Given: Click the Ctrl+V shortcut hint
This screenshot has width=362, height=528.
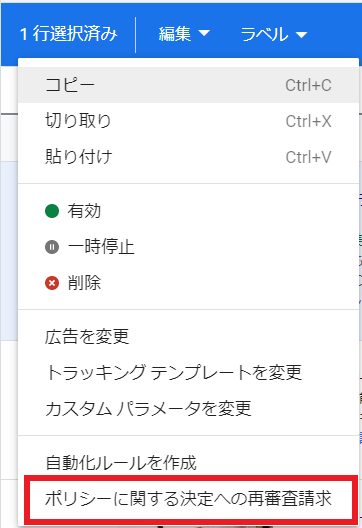Looking at the screenshot, I should pos(308,157).
